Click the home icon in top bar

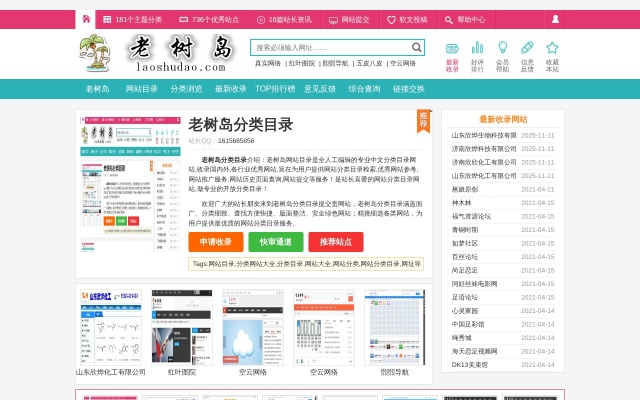[86, 19]
